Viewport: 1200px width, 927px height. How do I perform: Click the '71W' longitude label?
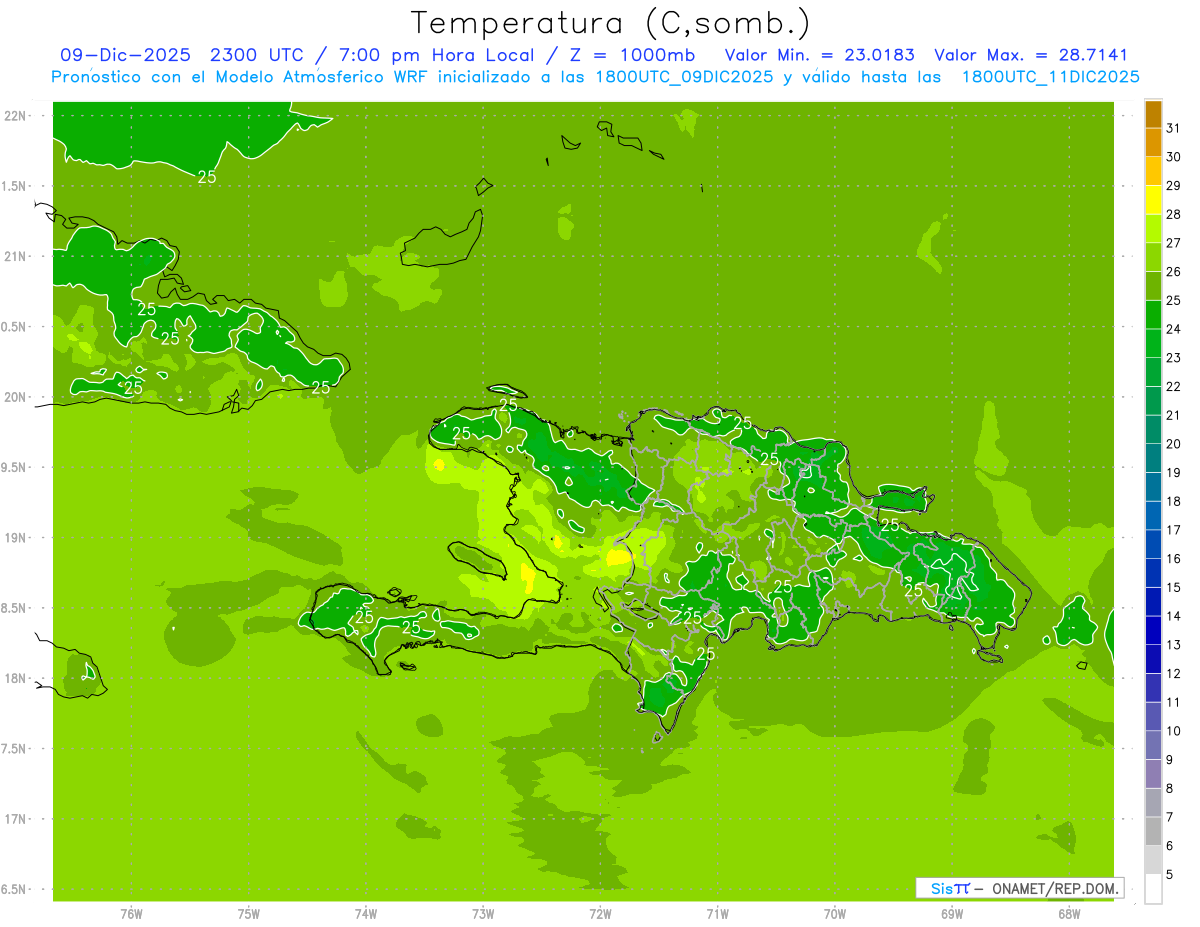click(717, 914)
